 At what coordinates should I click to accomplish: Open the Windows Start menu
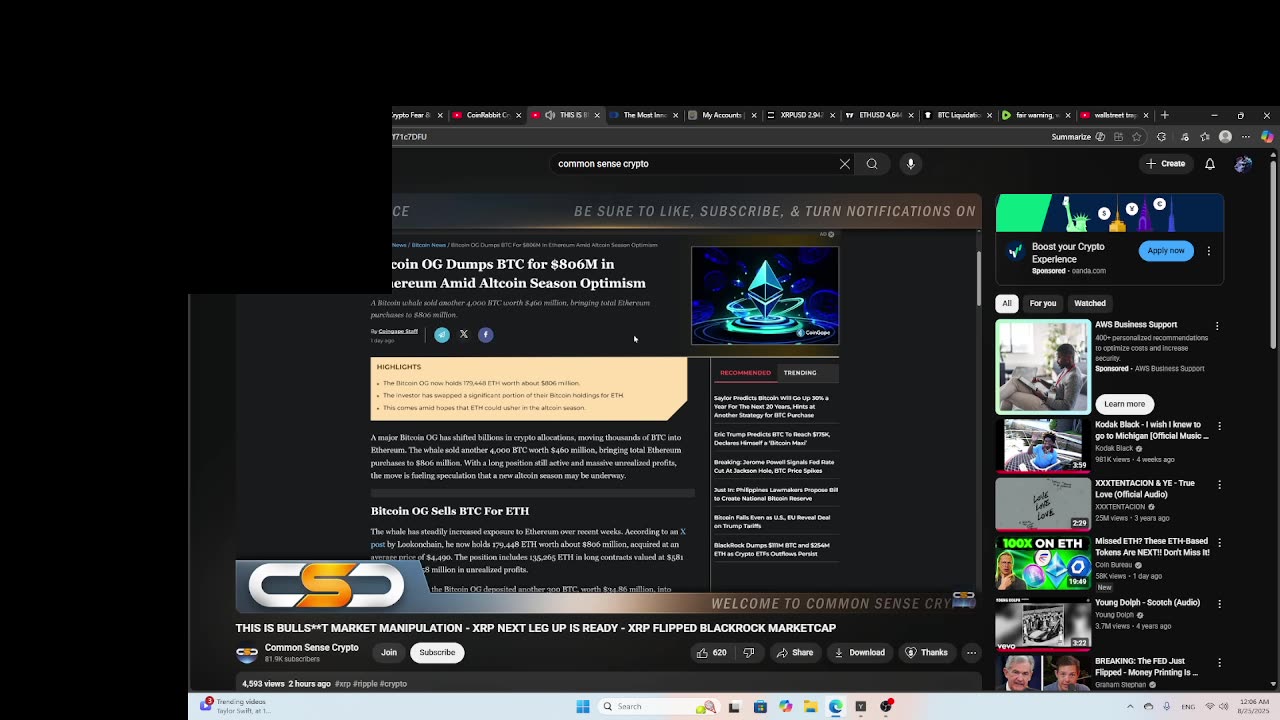coord(583,706)
